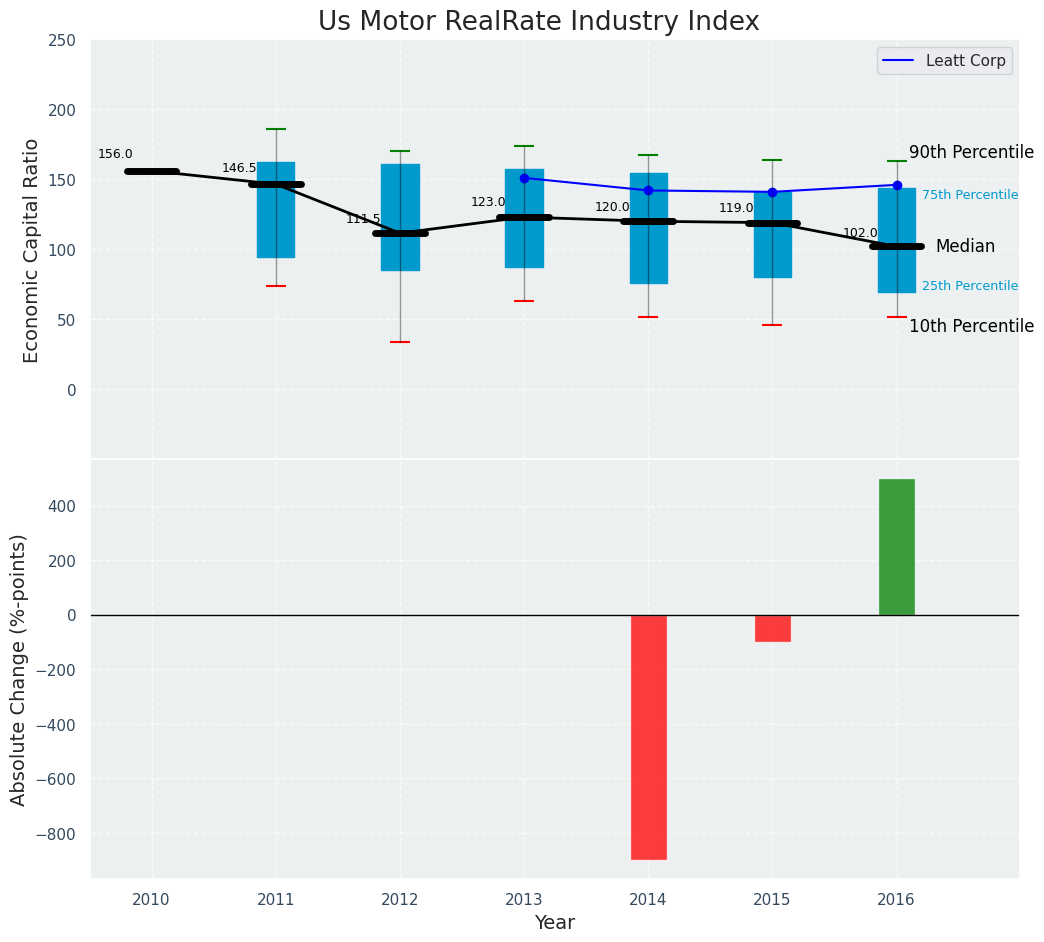Click the chart title text
This screenshot has width=1044, height=942.
(538, 21)
